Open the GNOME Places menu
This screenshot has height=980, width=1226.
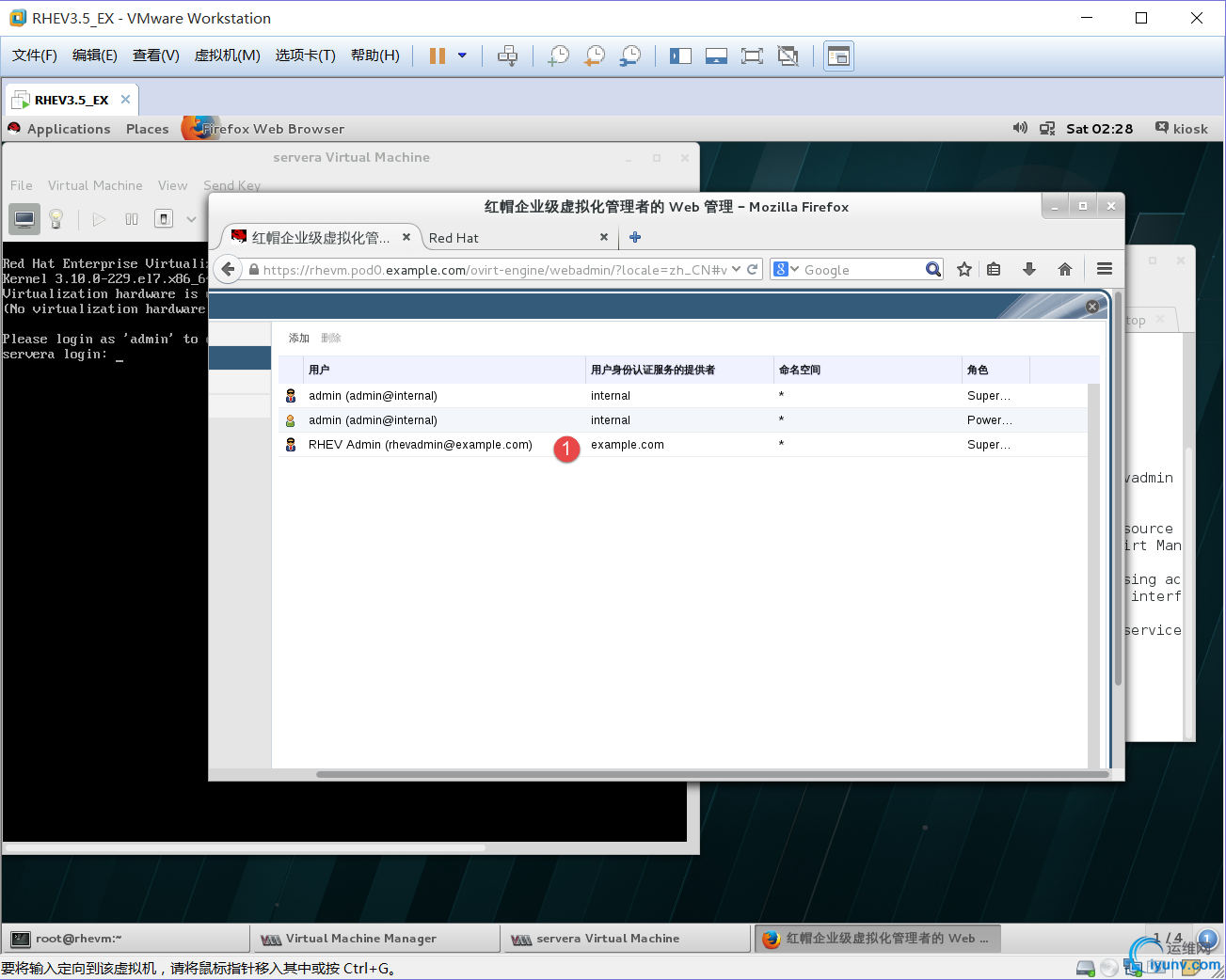coord(148,129)
